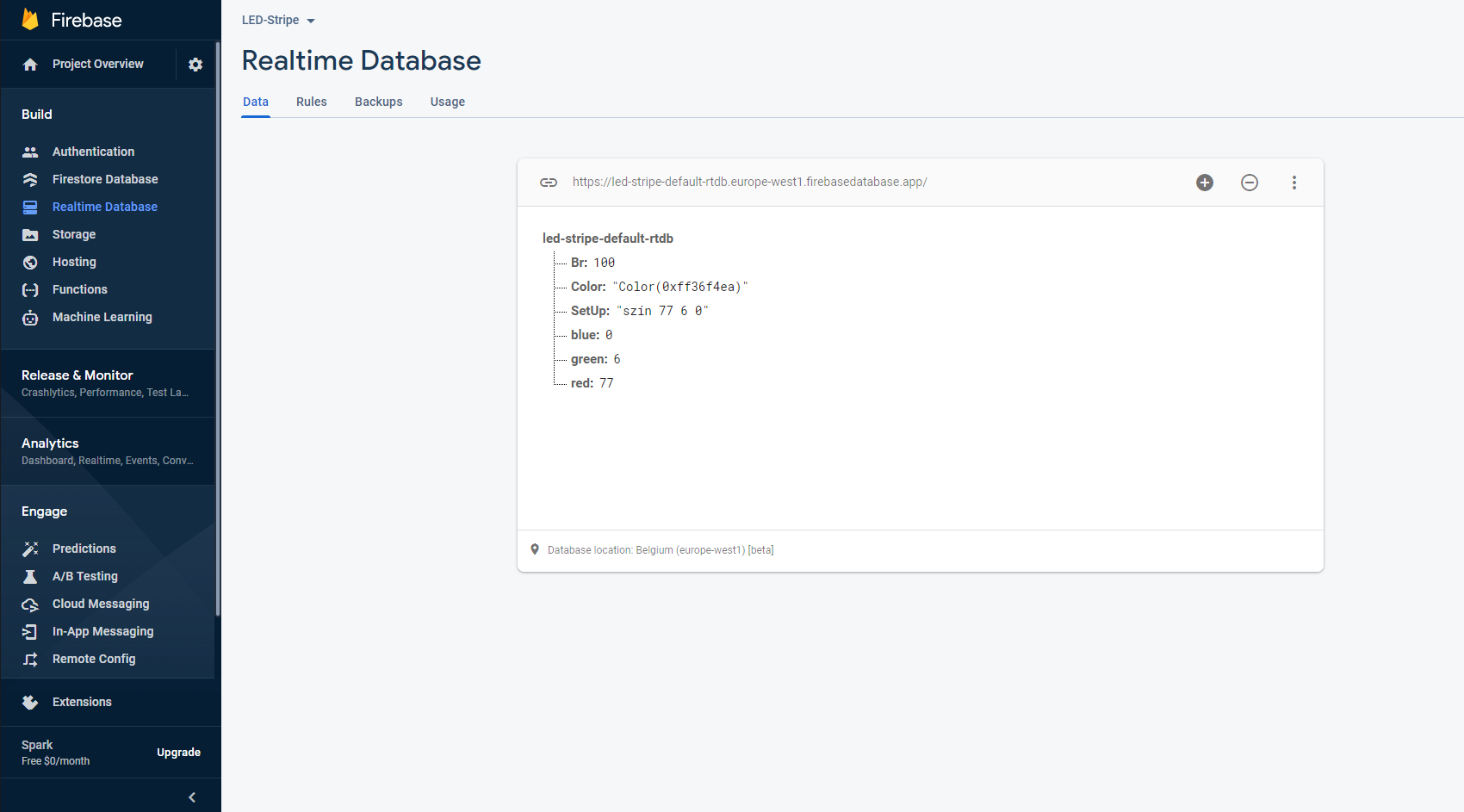
Task: Select the red: 77 node
Action: pyautogui.click(x=592, y=383)
